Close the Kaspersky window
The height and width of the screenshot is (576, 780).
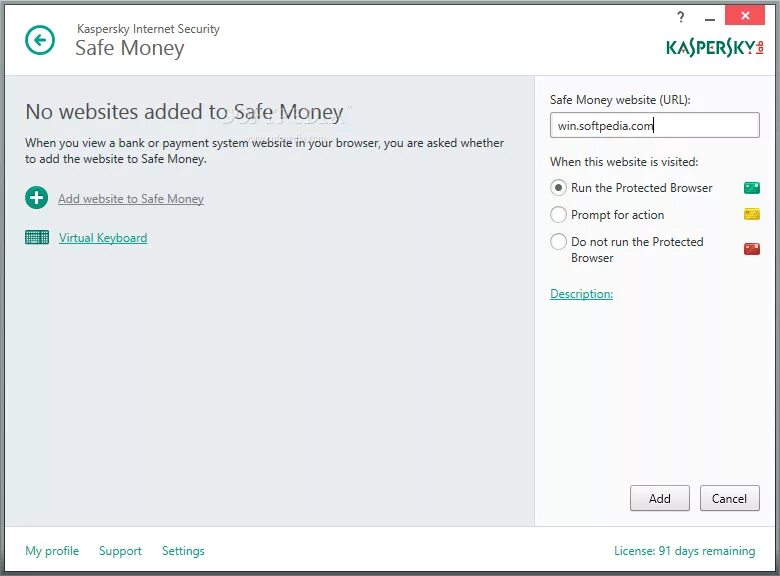[745, 16]
